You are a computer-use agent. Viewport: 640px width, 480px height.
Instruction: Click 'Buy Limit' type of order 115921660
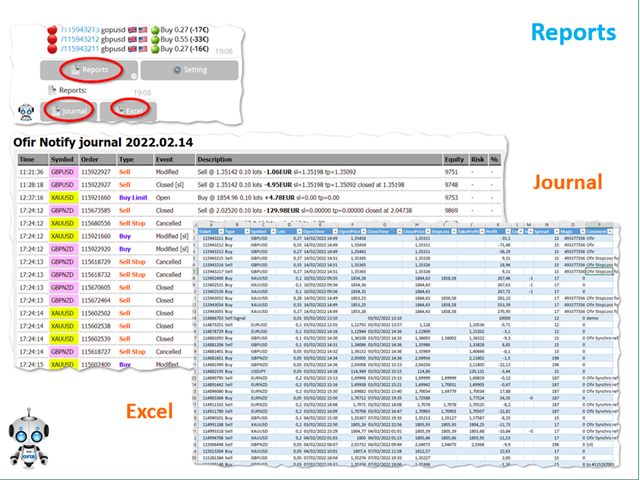coord(133,198)
